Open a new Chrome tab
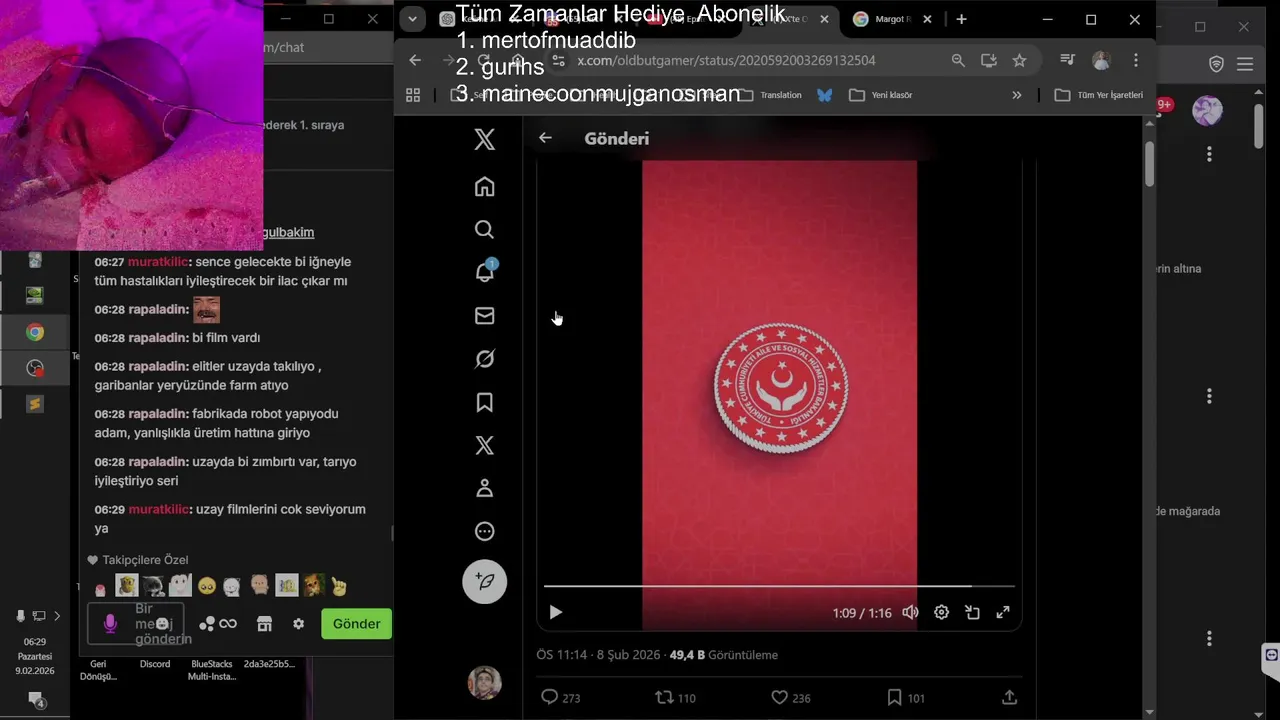 [961, 19]
